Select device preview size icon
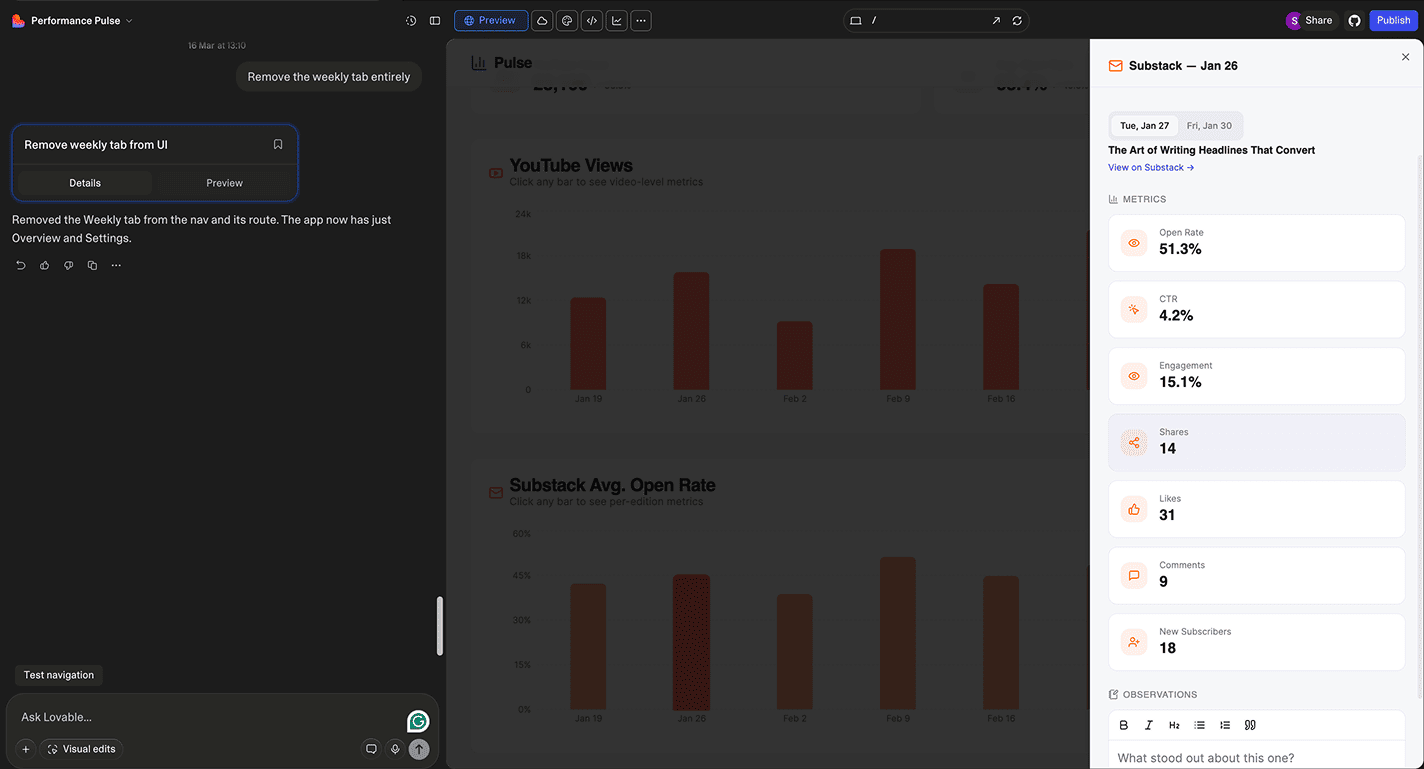Viewport: 1424px width, 769px height. pos(856,20)
